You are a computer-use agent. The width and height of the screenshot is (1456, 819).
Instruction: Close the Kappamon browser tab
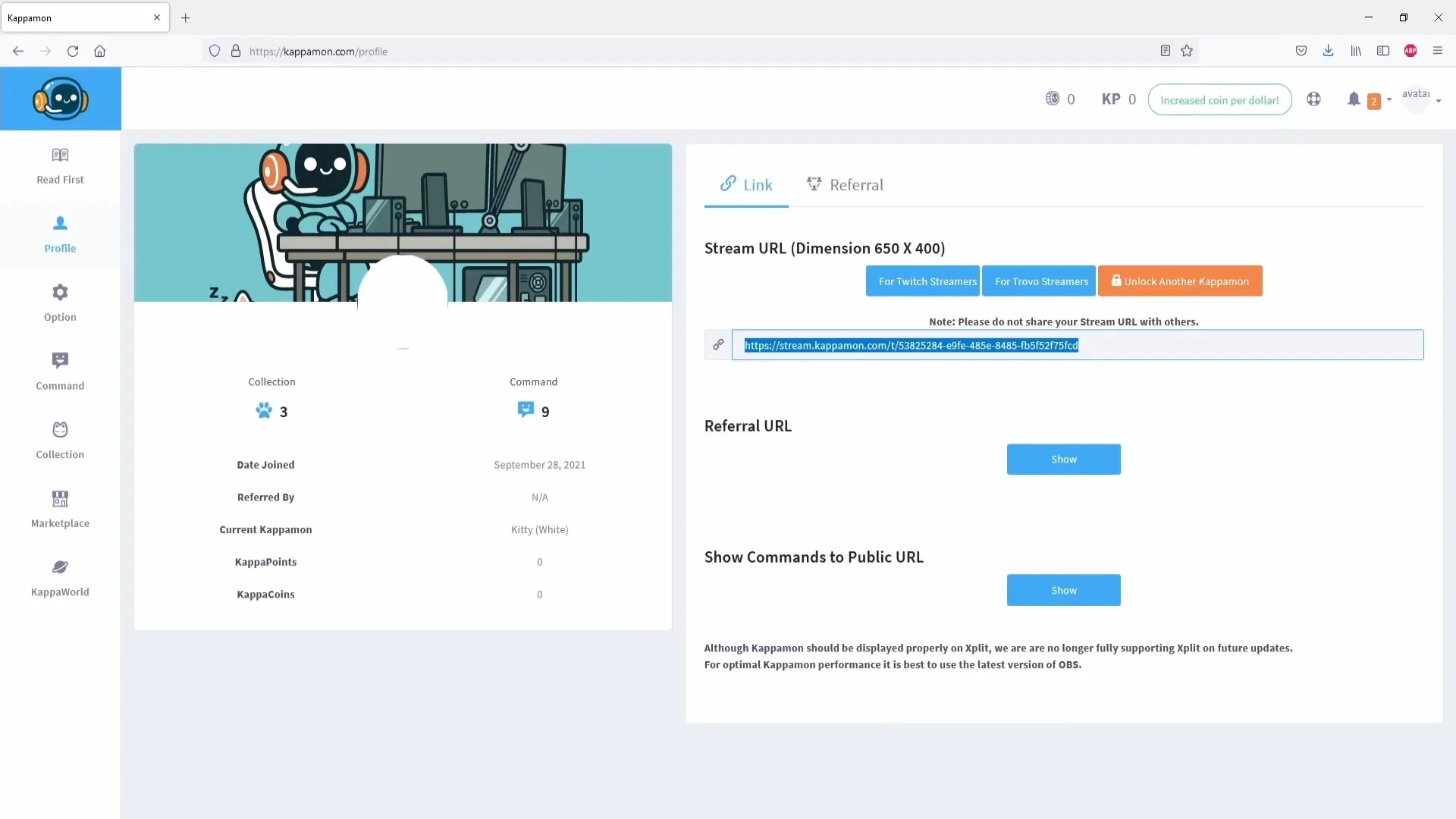[x=157, y=17]
